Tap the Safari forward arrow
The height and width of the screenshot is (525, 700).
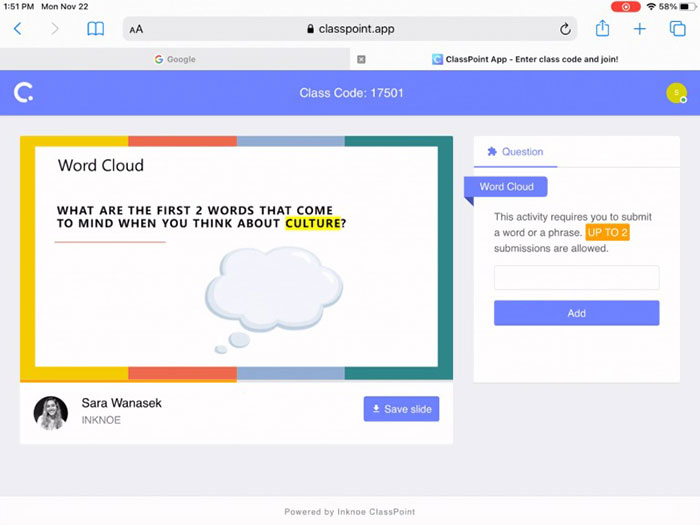[x=54, y=29]
